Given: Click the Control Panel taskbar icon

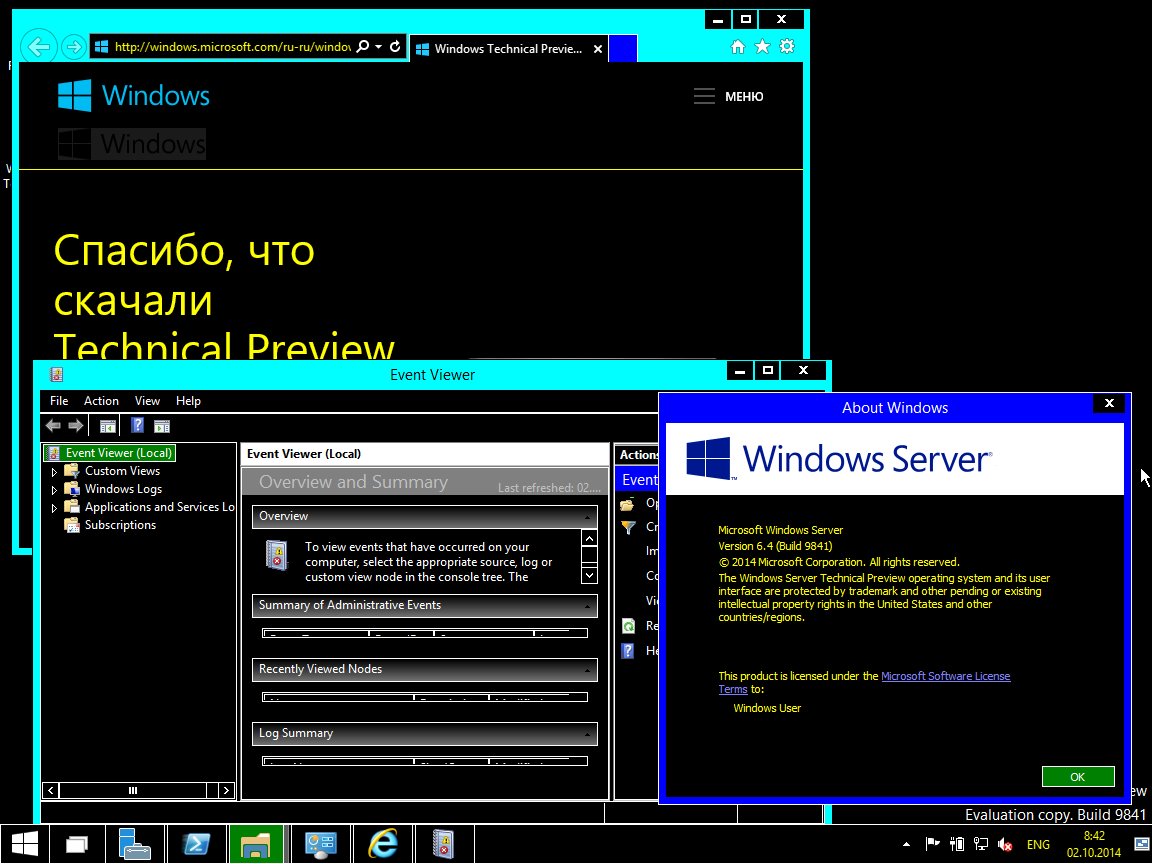Looking at the screenshot, I should click(x=320, y=844).
